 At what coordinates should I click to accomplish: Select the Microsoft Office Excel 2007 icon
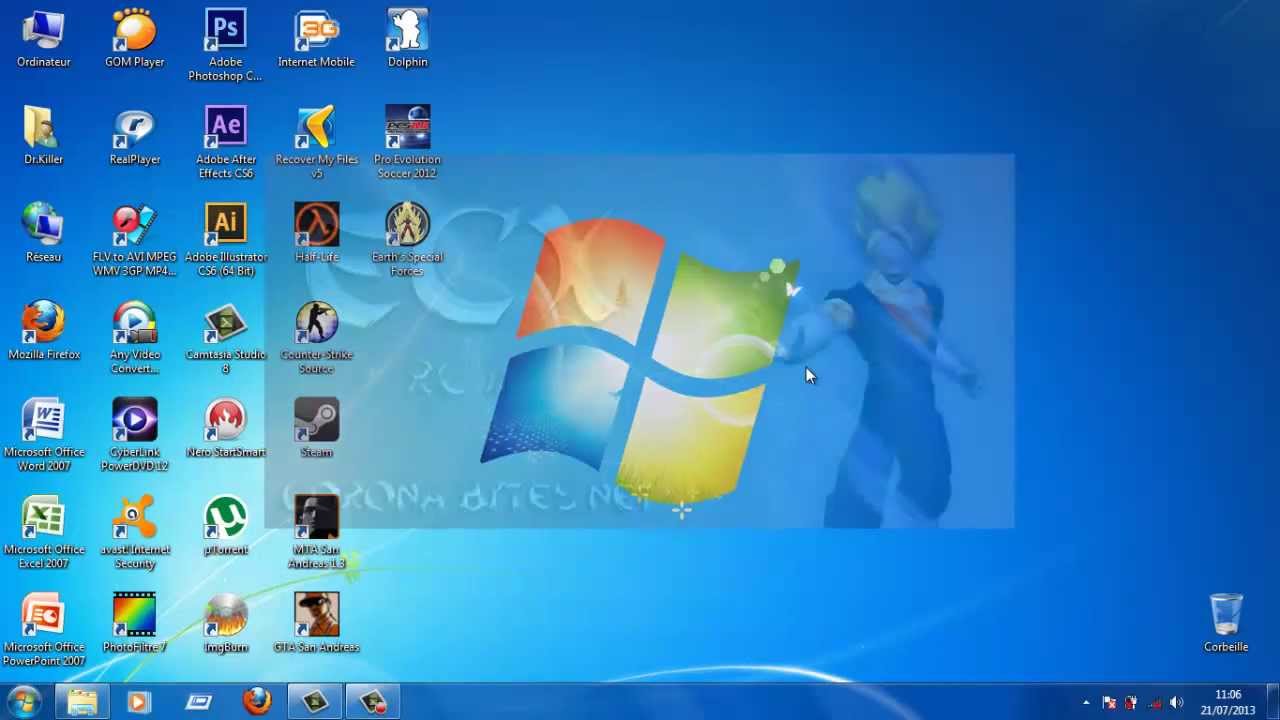point(43,533)
